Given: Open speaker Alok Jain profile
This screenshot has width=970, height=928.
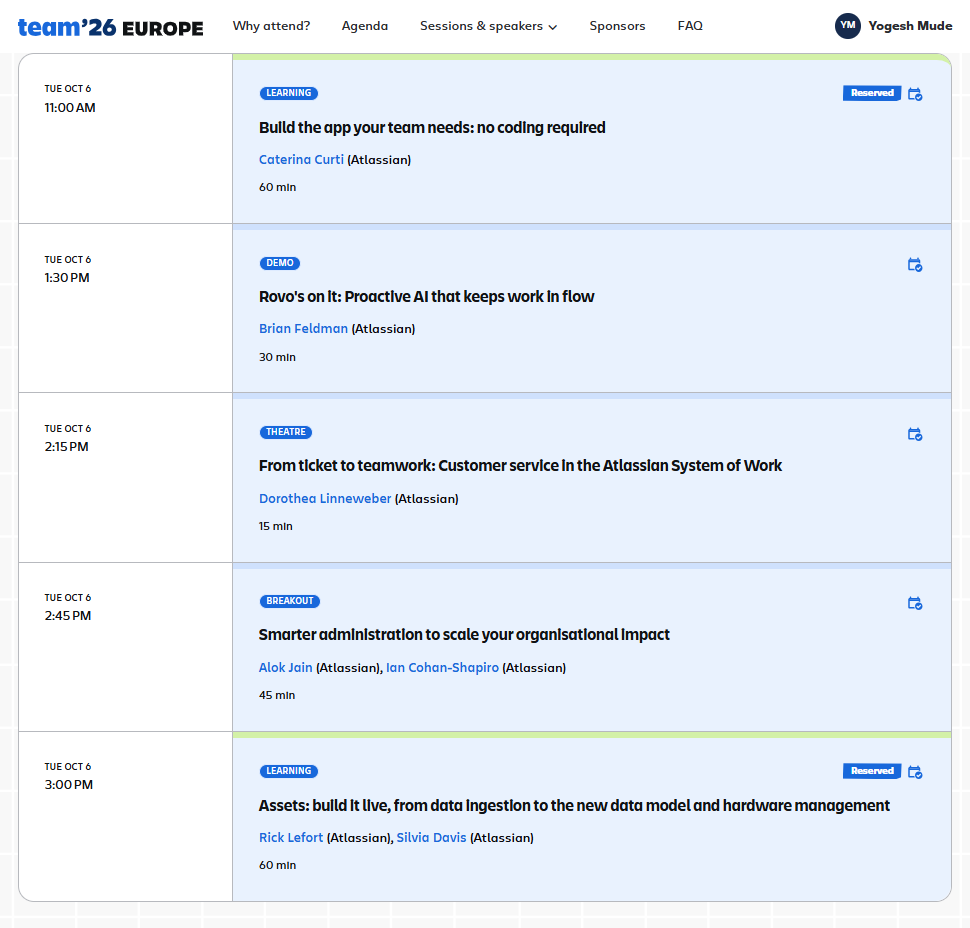Looking at the screenshot, I should click(285, 668).
